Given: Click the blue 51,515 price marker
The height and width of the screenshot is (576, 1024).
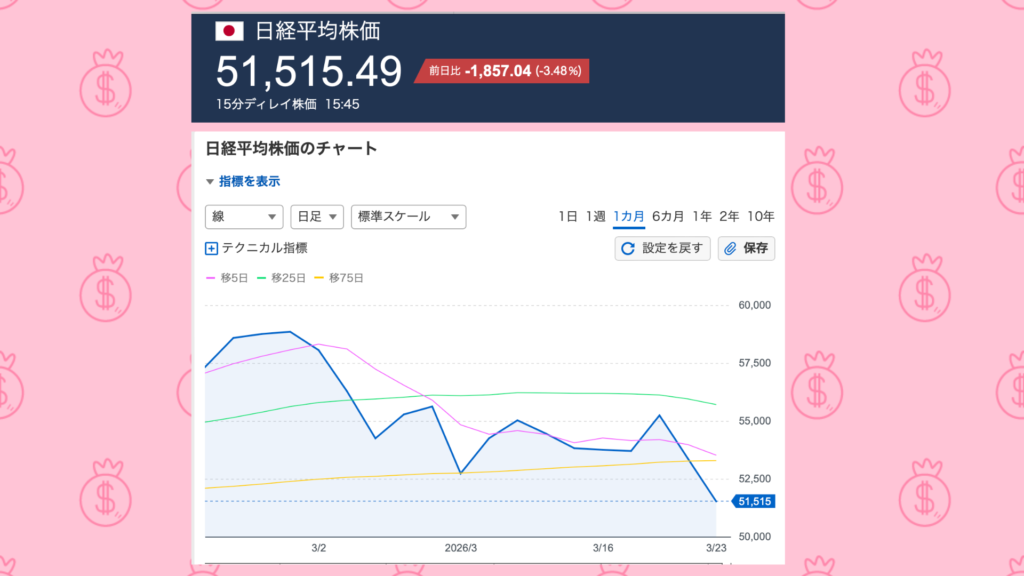Looking at the screenshot, I should pos(753,501).
